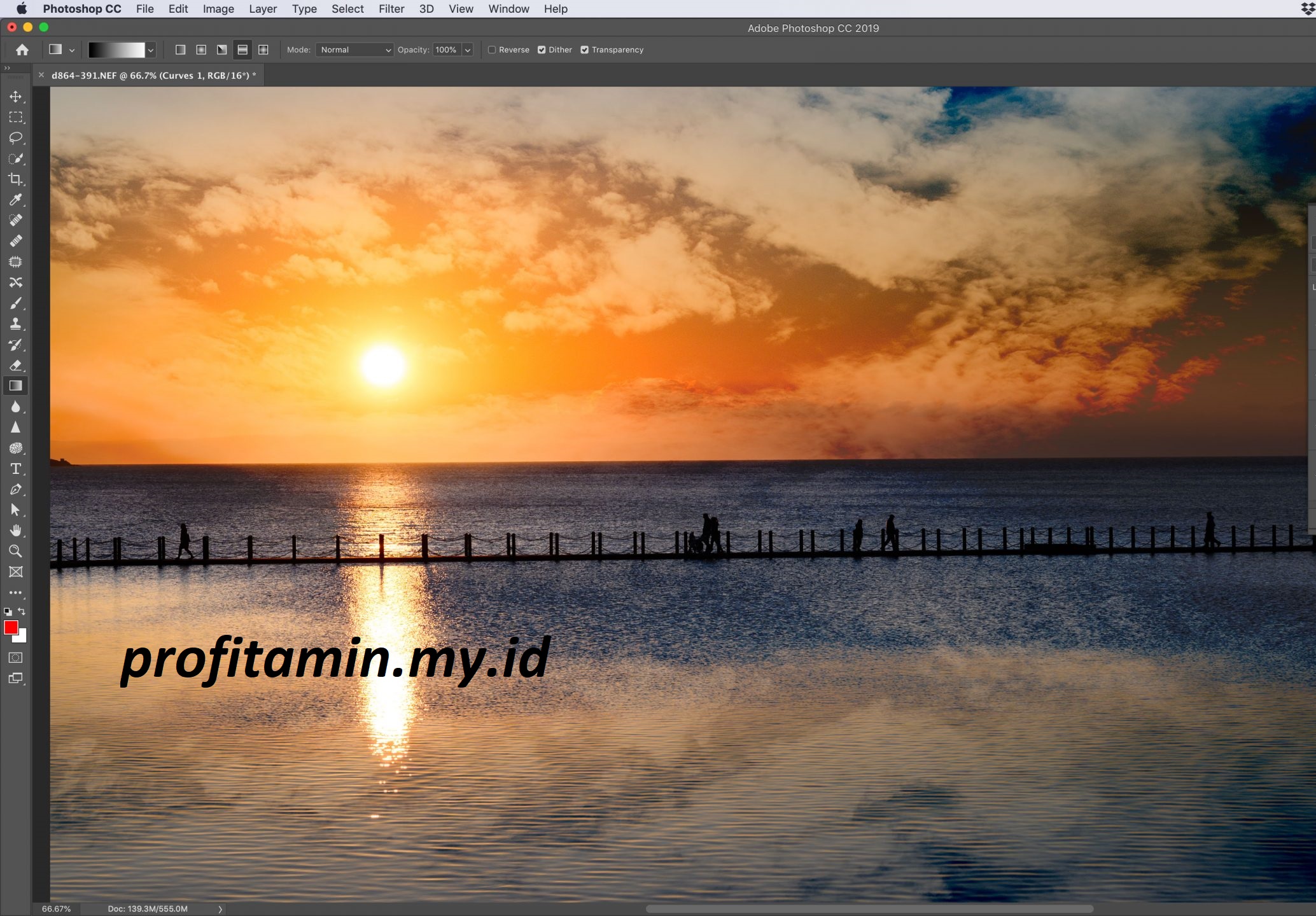The width and height of the screenshot is (1316, 916).
Task: Select the Move tool in toolbar
Action: click(x=15, y=96)
